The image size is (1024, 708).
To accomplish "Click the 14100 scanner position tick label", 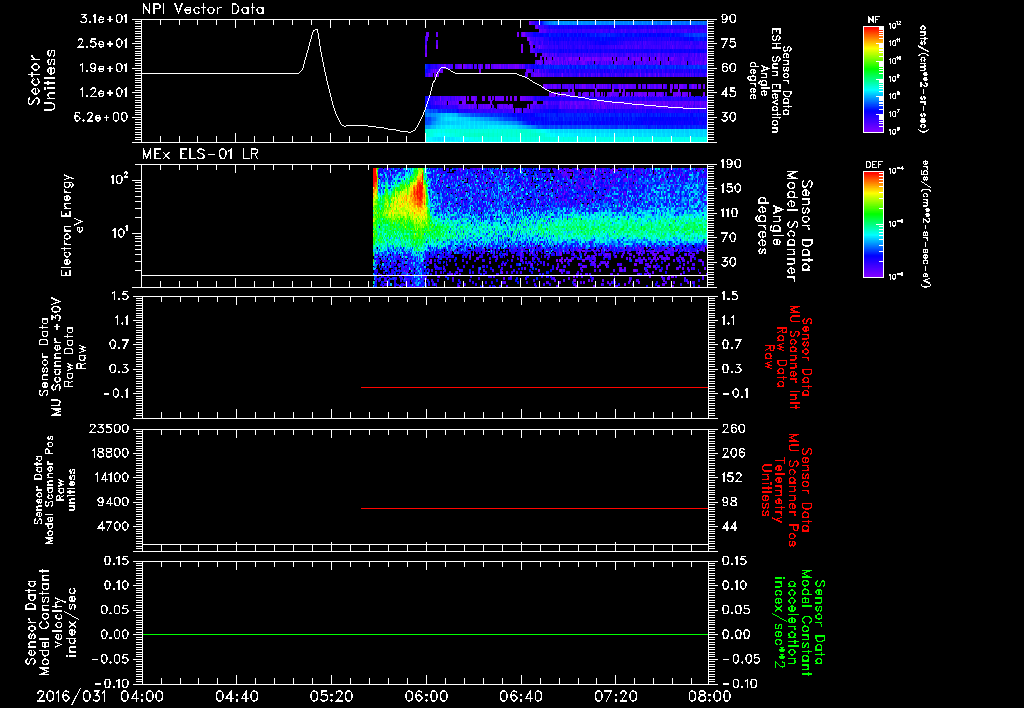I will 108,477.
